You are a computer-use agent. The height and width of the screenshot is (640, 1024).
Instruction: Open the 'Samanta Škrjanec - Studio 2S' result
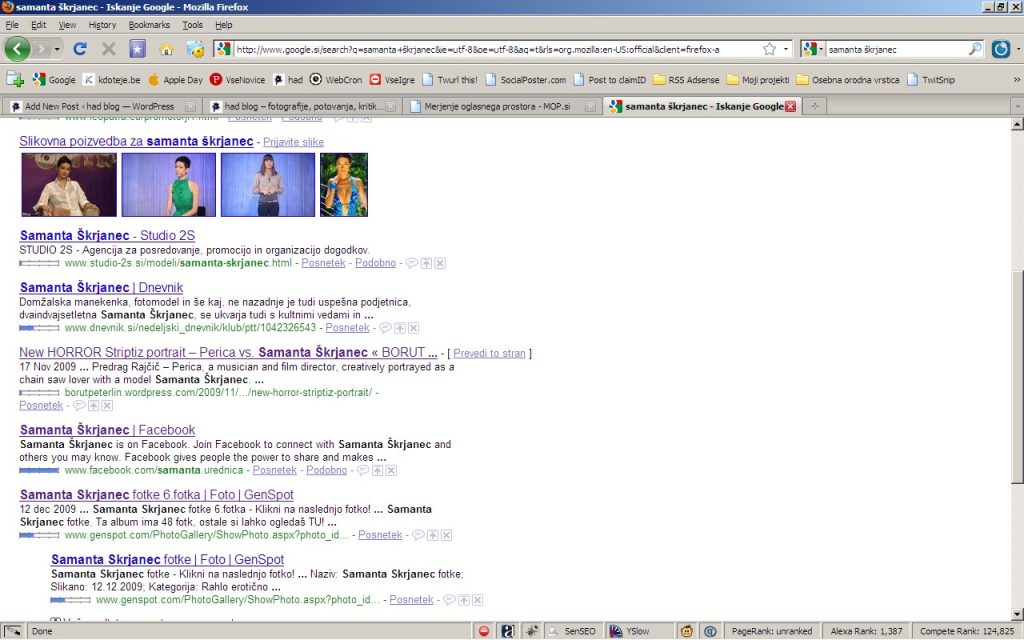click(107, 235)
